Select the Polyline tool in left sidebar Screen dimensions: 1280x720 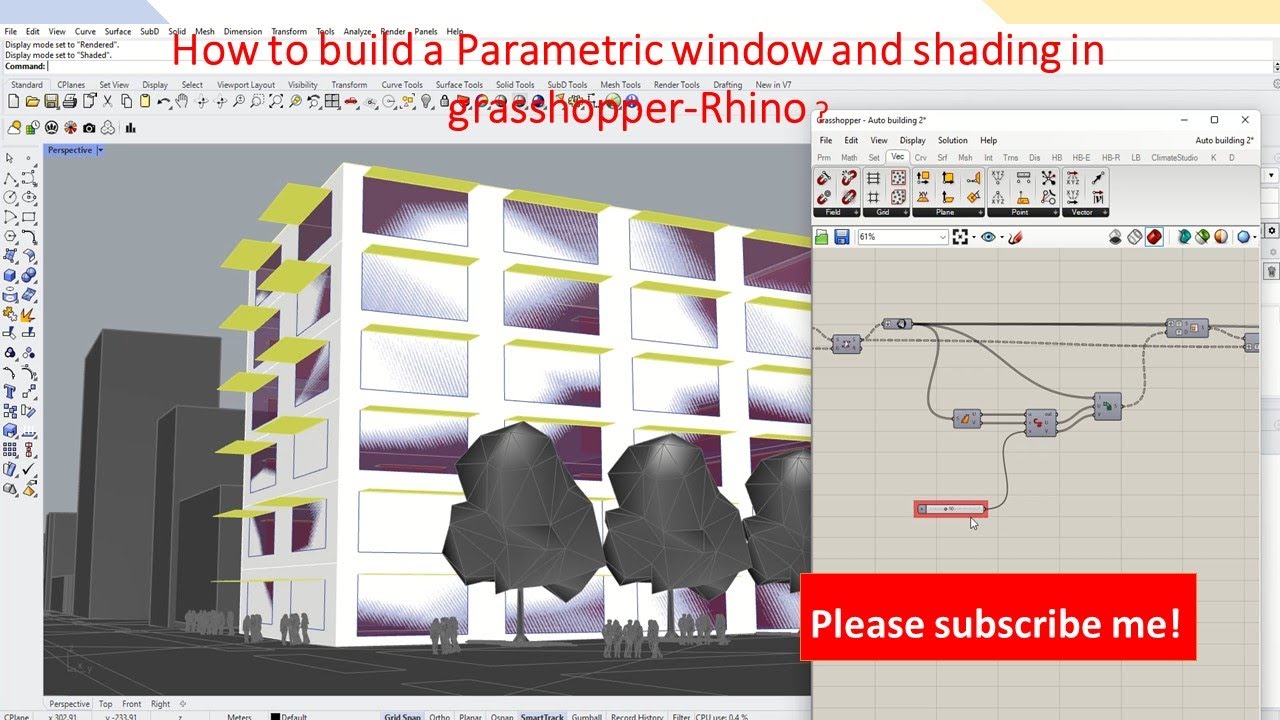click(9, 177)
